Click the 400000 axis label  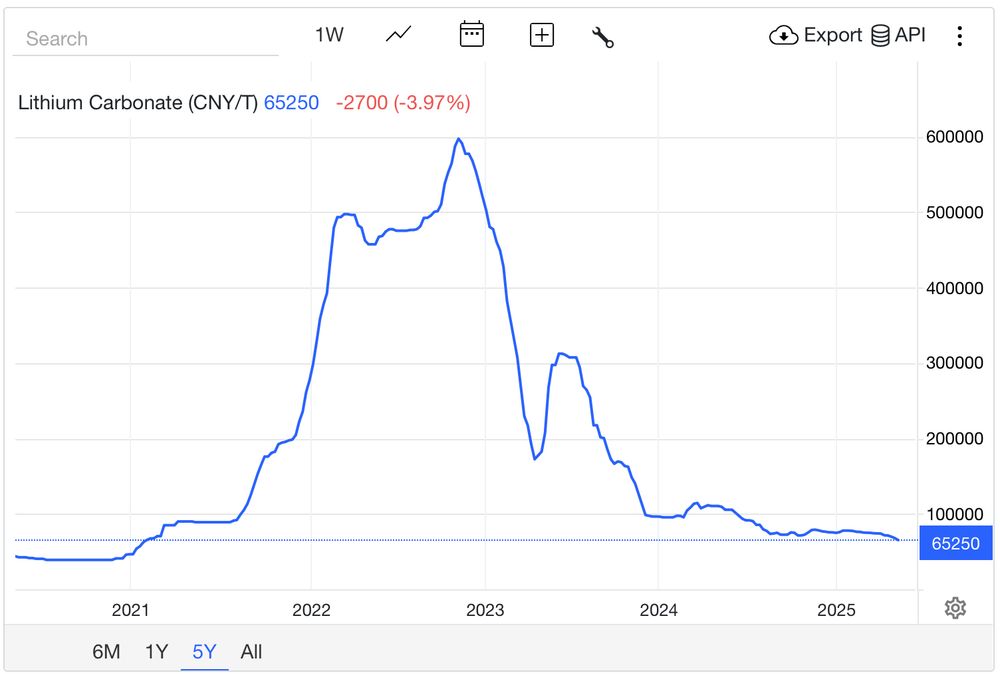(x=954, y=288)
